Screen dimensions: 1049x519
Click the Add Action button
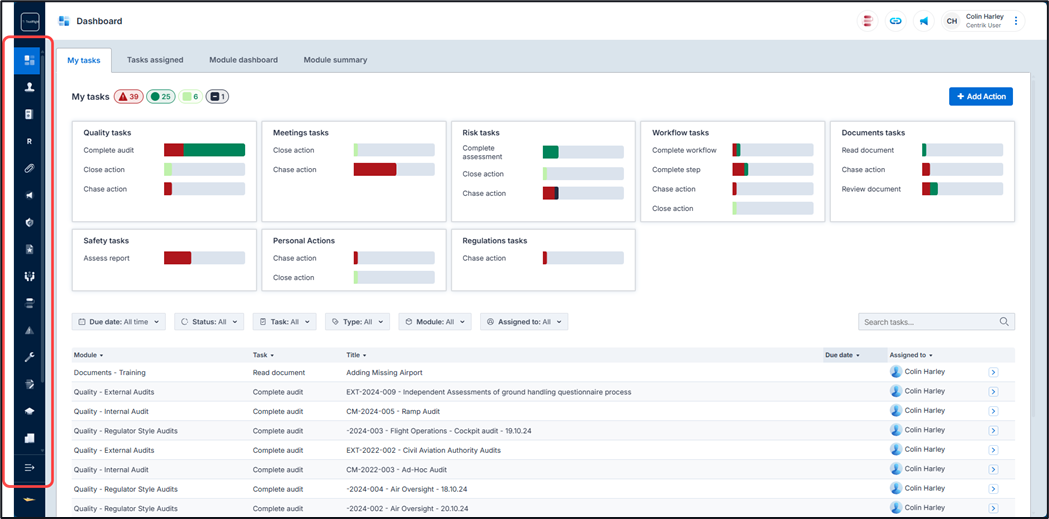[981, 96]
